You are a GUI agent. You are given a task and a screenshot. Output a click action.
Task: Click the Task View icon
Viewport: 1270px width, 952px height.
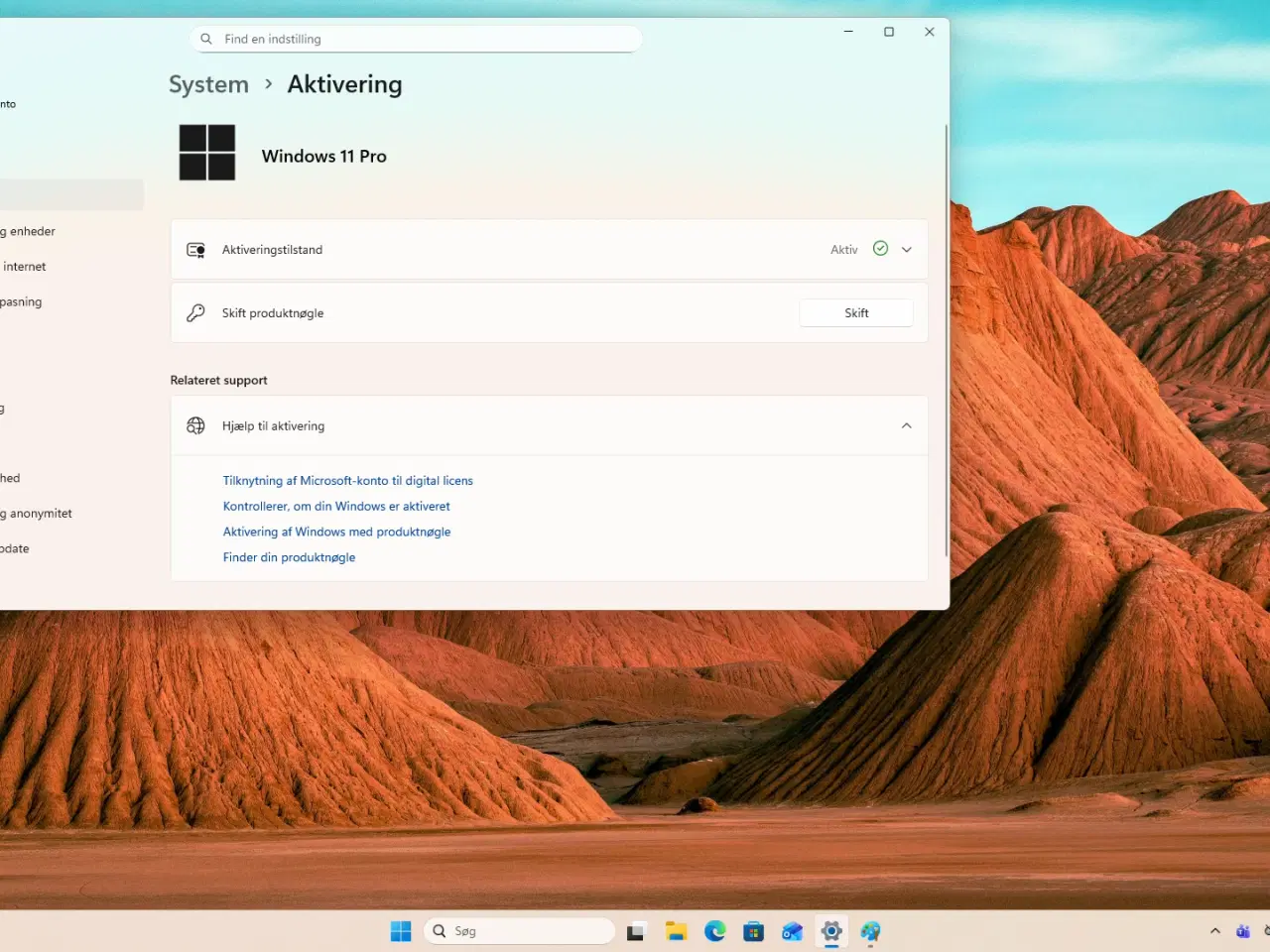[x=635, y=931]
